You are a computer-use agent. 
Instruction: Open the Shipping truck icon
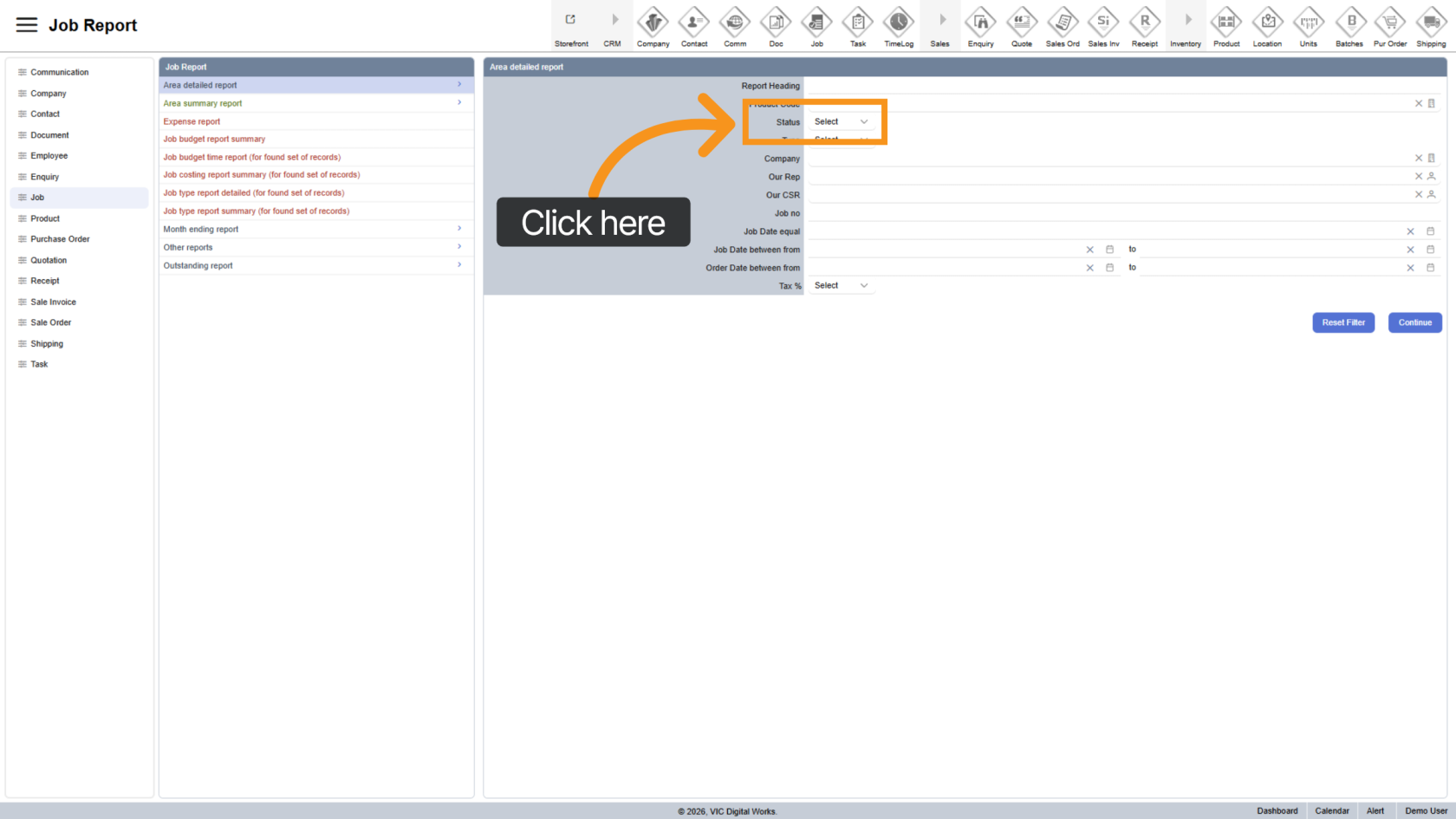[1431, 23]
